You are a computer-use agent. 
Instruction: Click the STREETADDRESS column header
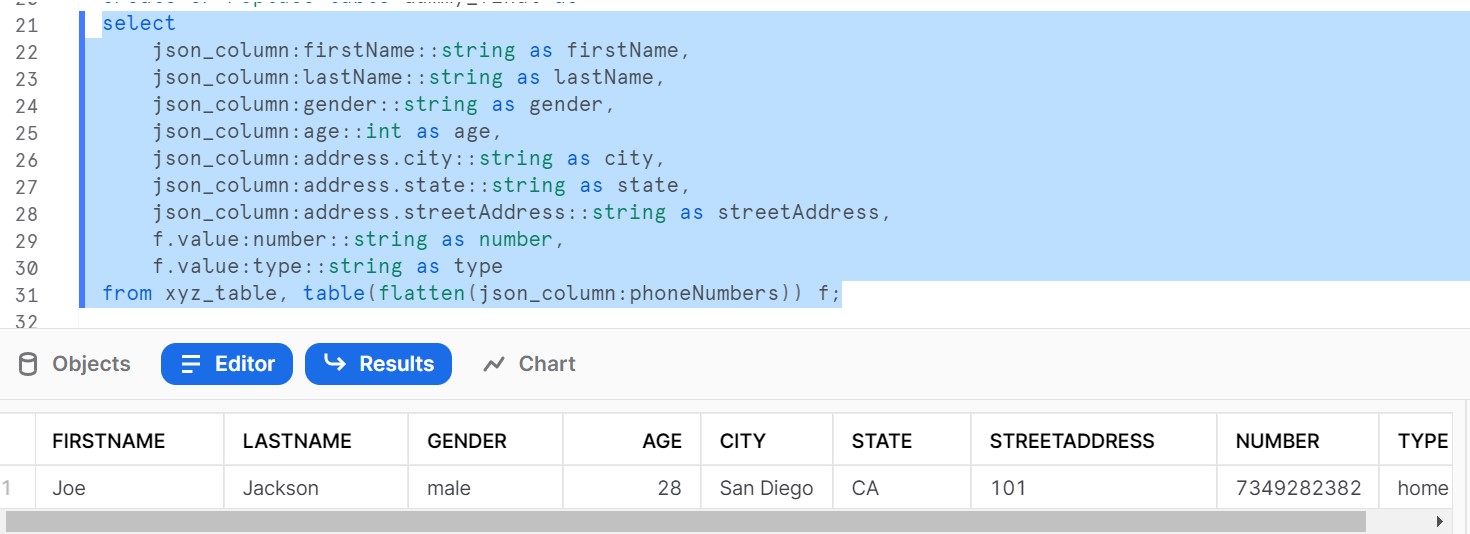[x=1072, y=441]
